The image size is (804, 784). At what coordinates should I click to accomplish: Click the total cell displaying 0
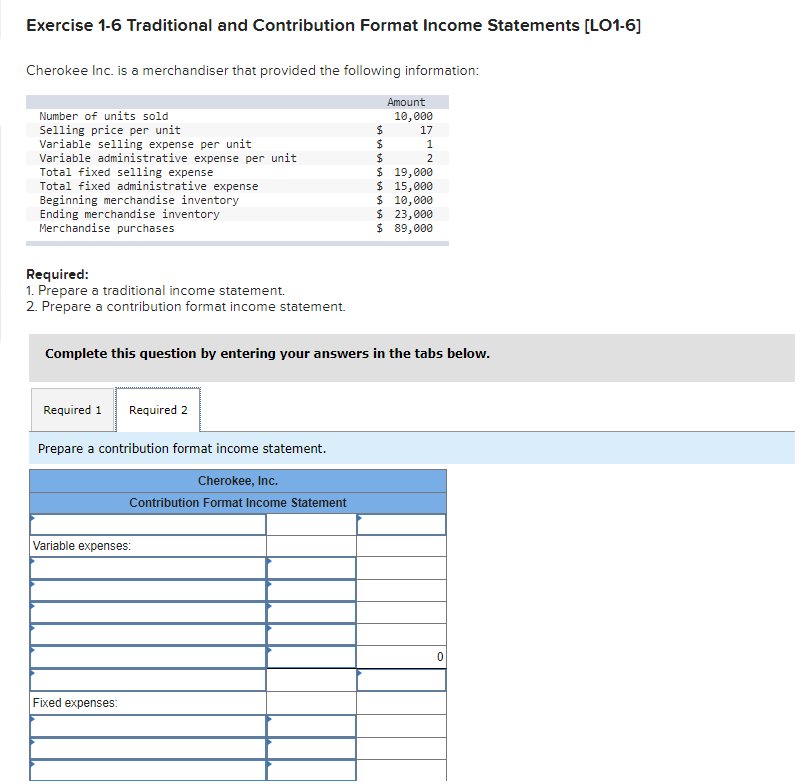[400, 657]
